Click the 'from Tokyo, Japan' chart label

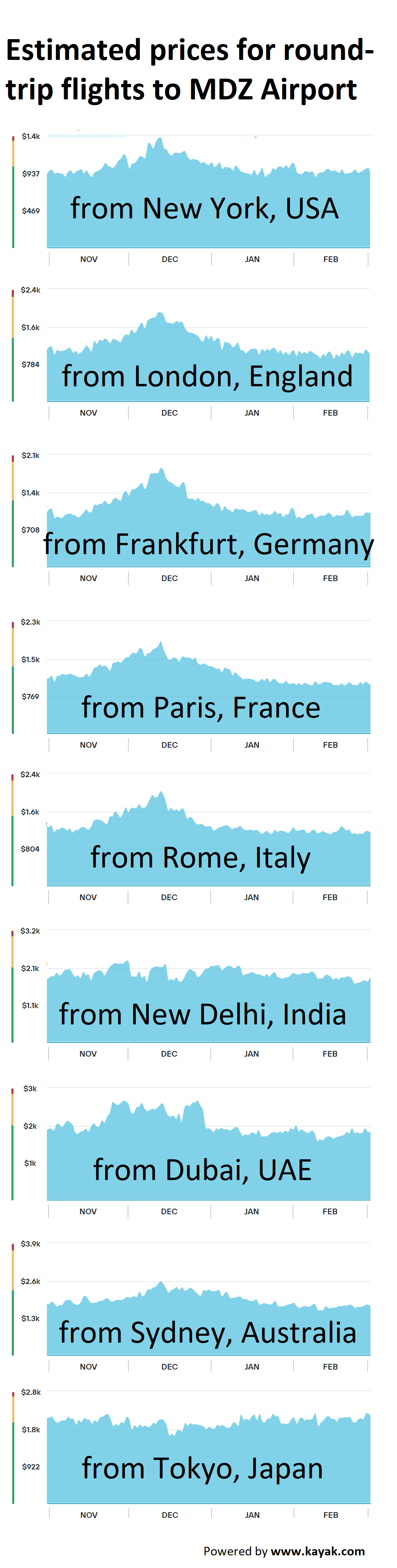[x=202, y=1468]
